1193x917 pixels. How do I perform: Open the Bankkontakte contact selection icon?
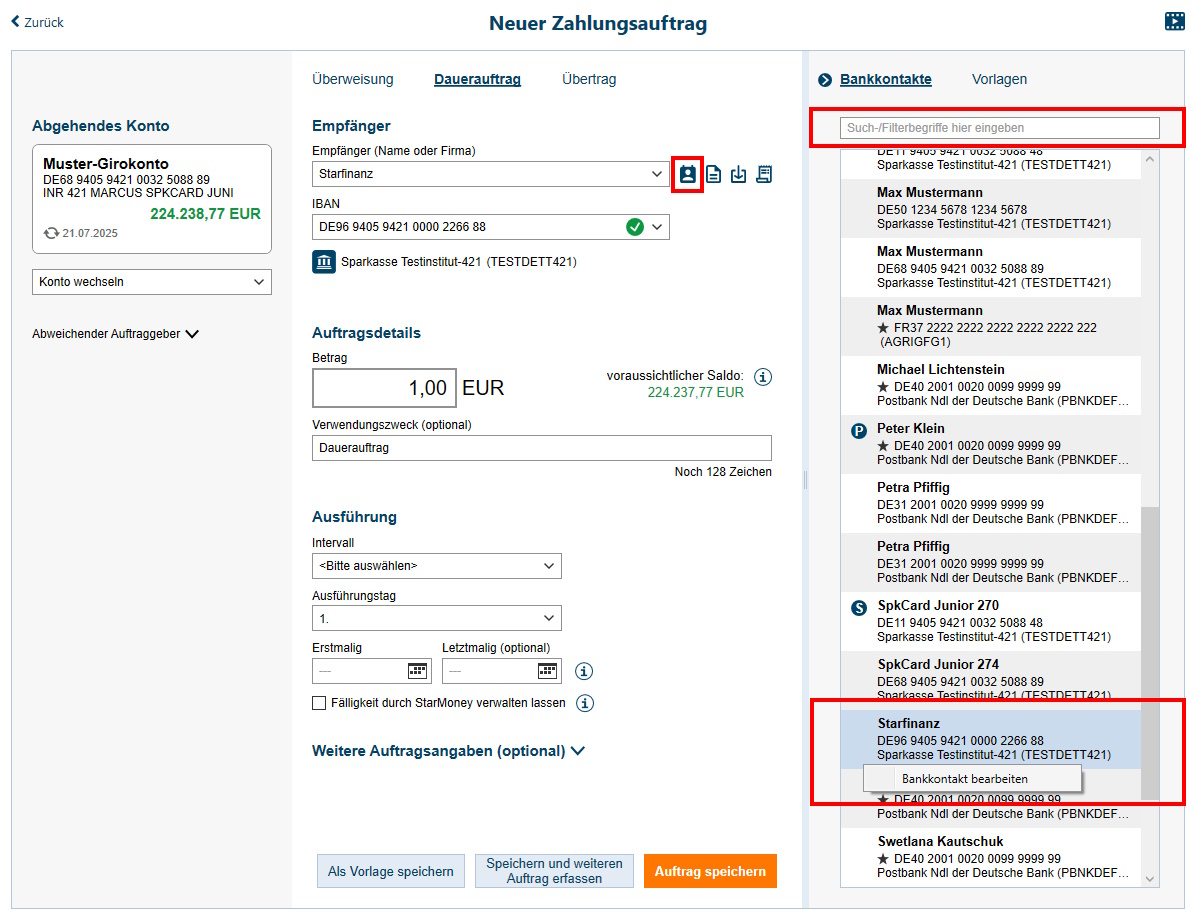pyautogui.click(x=687, y=173)
